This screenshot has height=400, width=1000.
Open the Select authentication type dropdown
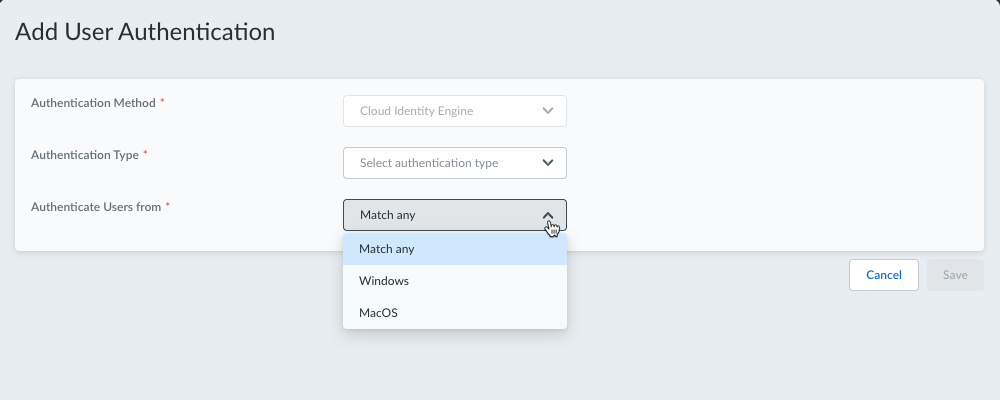pos(455,163)
